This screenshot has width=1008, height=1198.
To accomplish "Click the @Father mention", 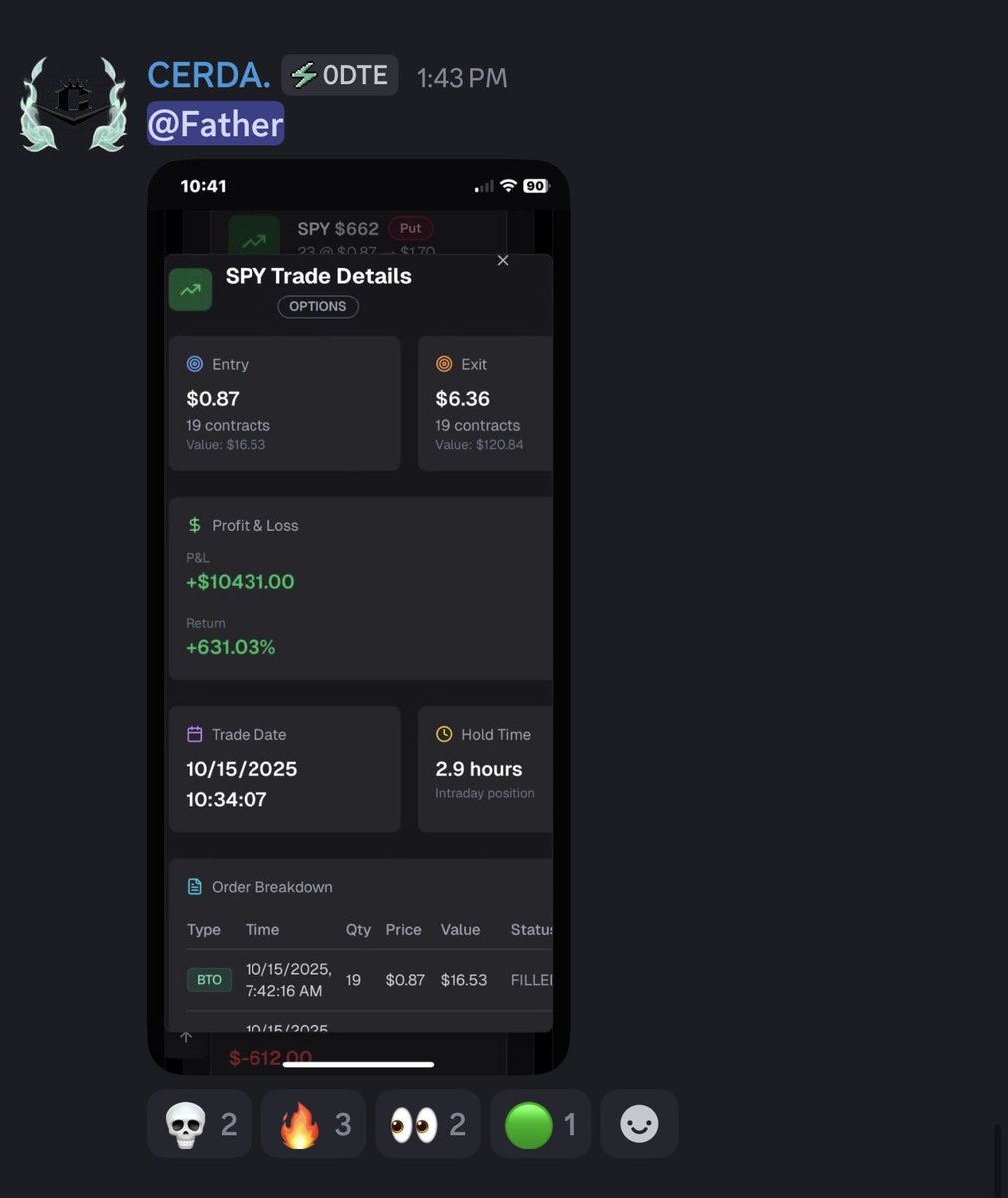I will point(216,124).
